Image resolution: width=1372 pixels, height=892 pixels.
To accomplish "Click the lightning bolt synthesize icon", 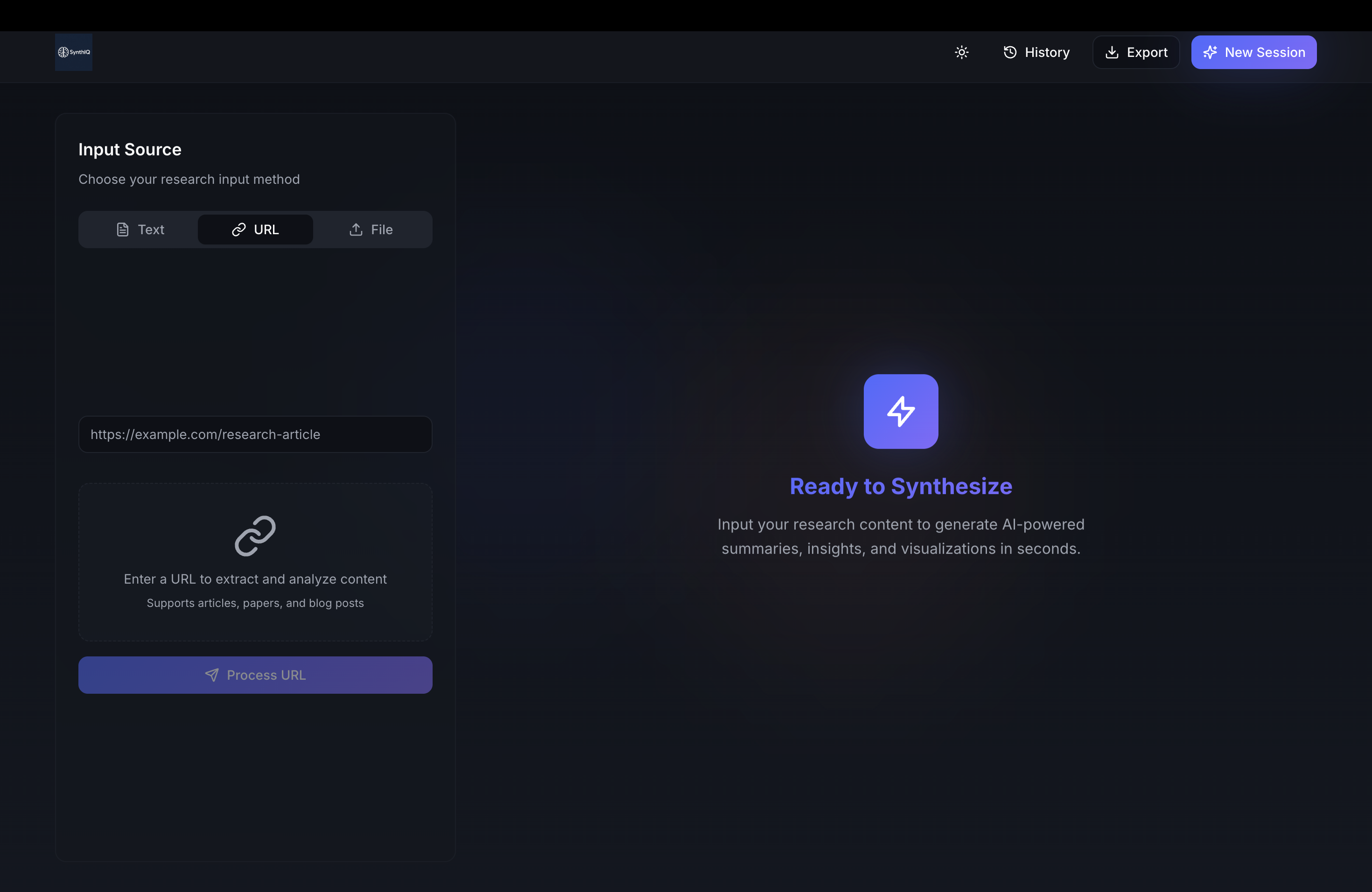I will pos(901,411).
